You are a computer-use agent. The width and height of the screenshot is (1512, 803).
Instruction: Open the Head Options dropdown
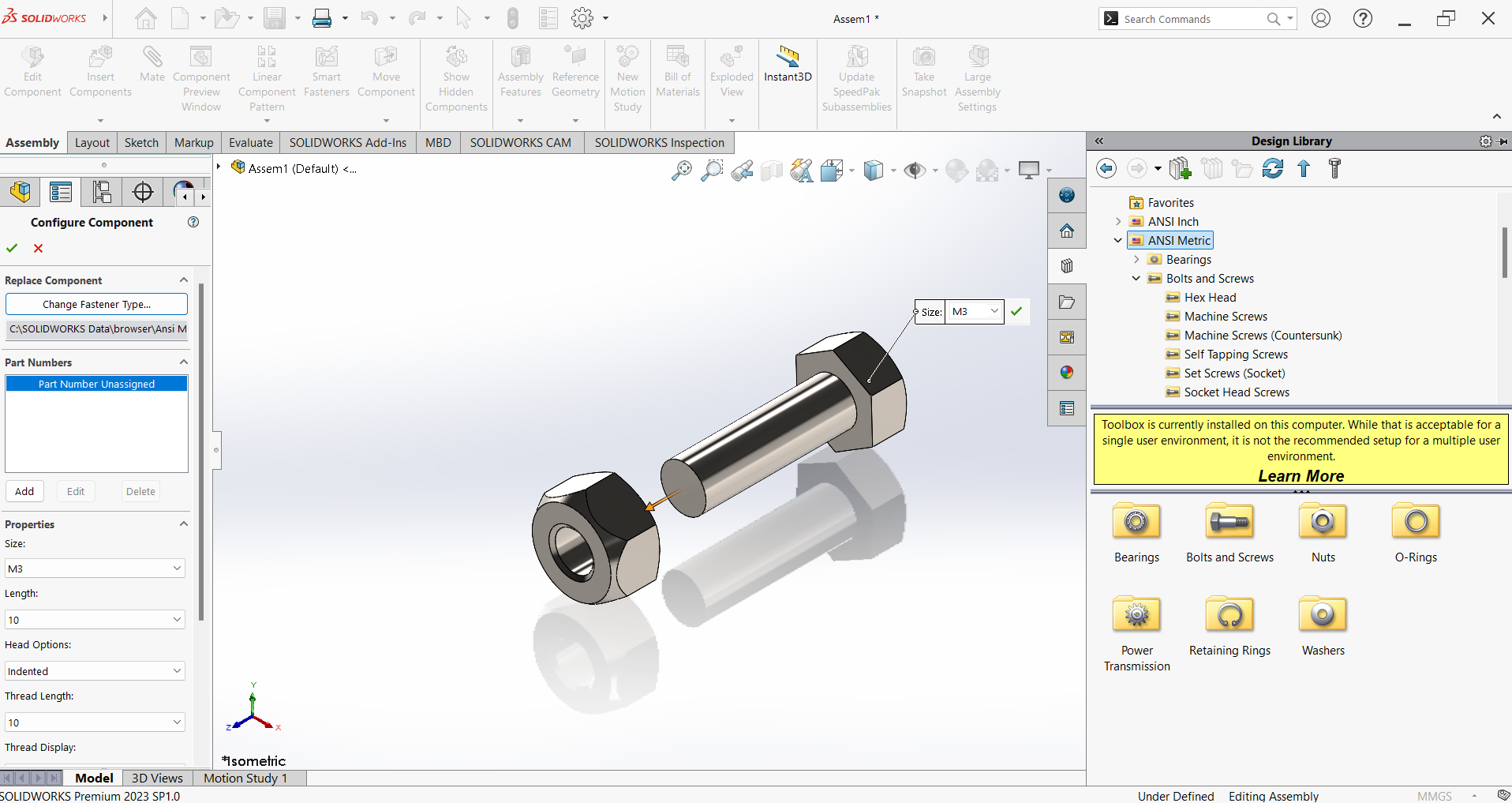tap(95, 671)
